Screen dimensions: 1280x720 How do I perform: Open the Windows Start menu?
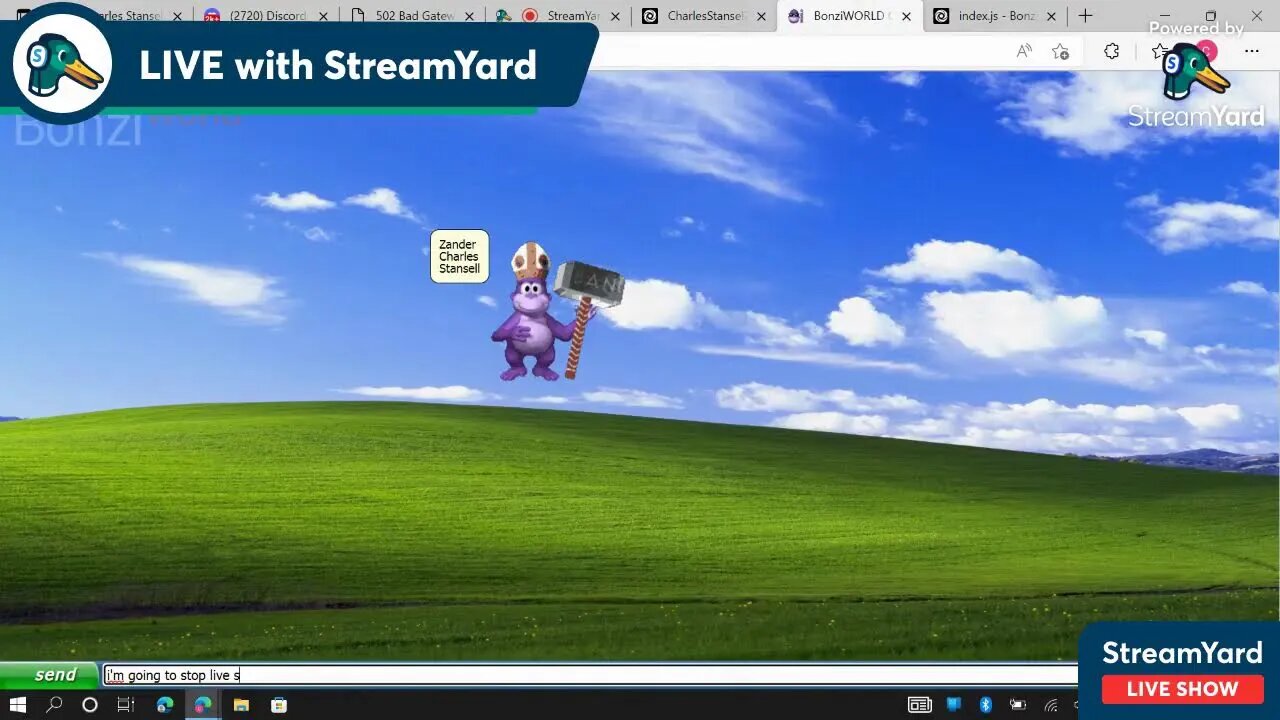(x=18, y=705)
